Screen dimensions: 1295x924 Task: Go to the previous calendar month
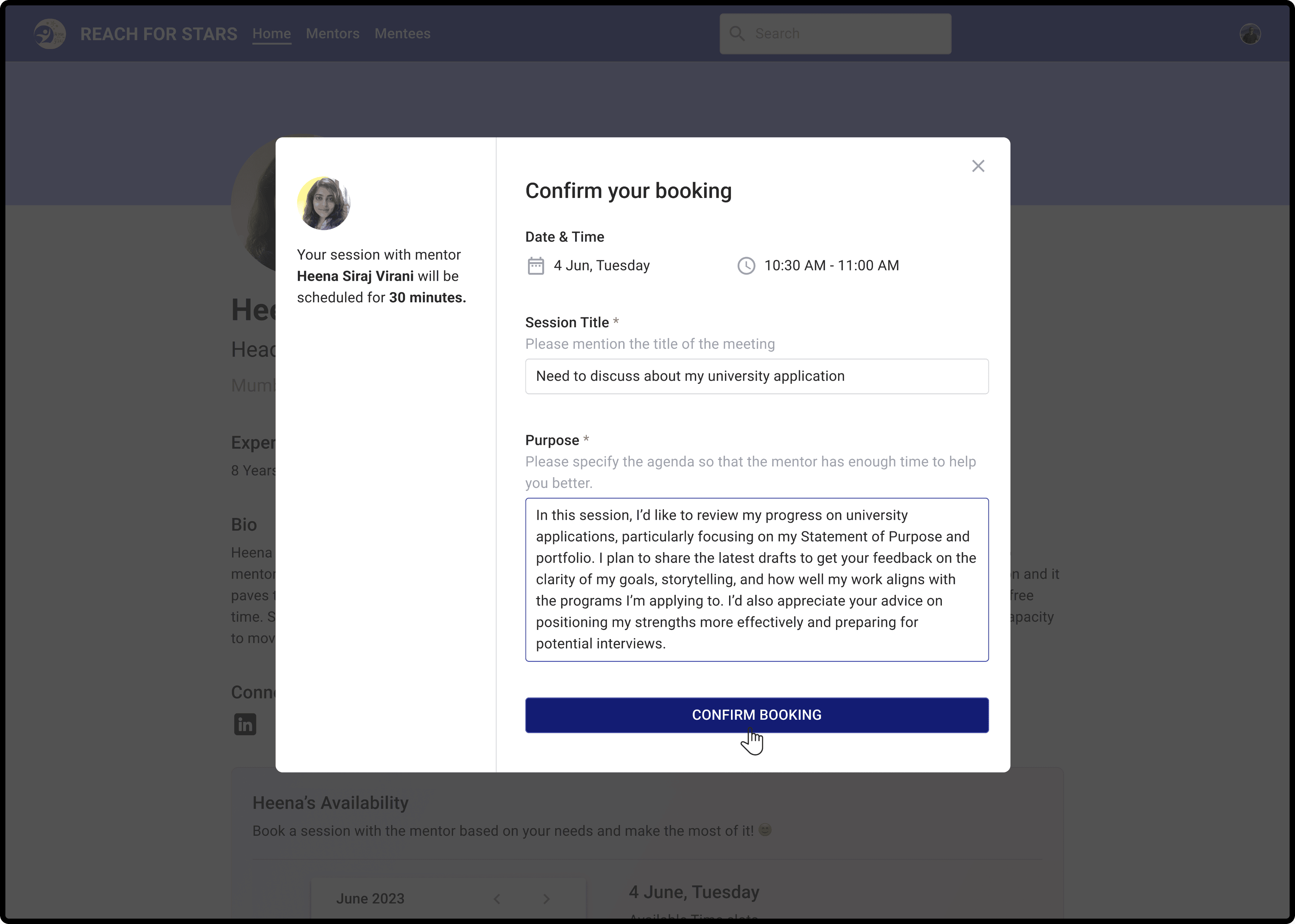pyautogui.click(x=497, y=898)
